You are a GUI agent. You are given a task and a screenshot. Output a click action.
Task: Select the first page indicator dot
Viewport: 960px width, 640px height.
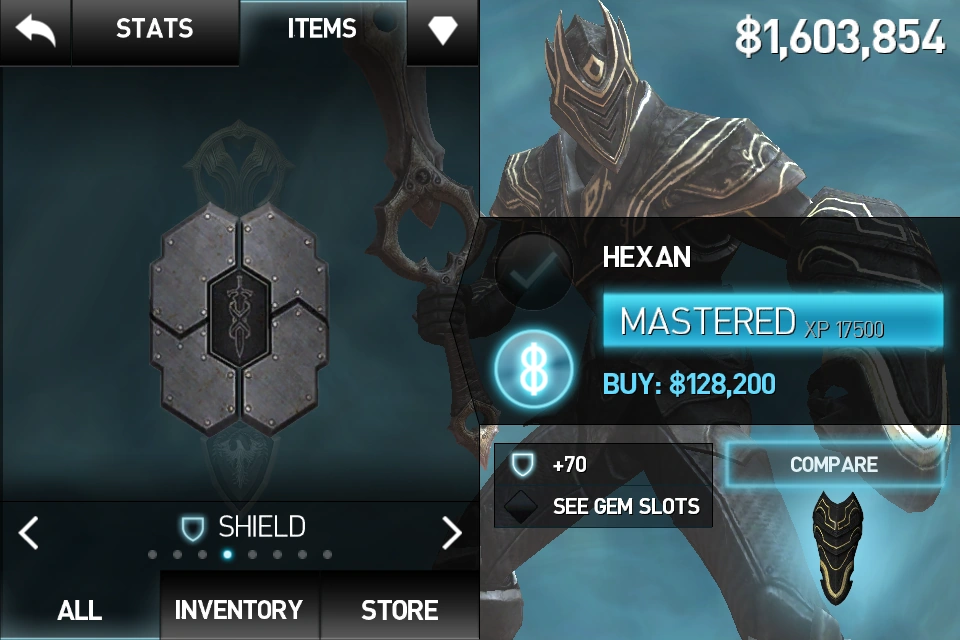tap(152, 554)
